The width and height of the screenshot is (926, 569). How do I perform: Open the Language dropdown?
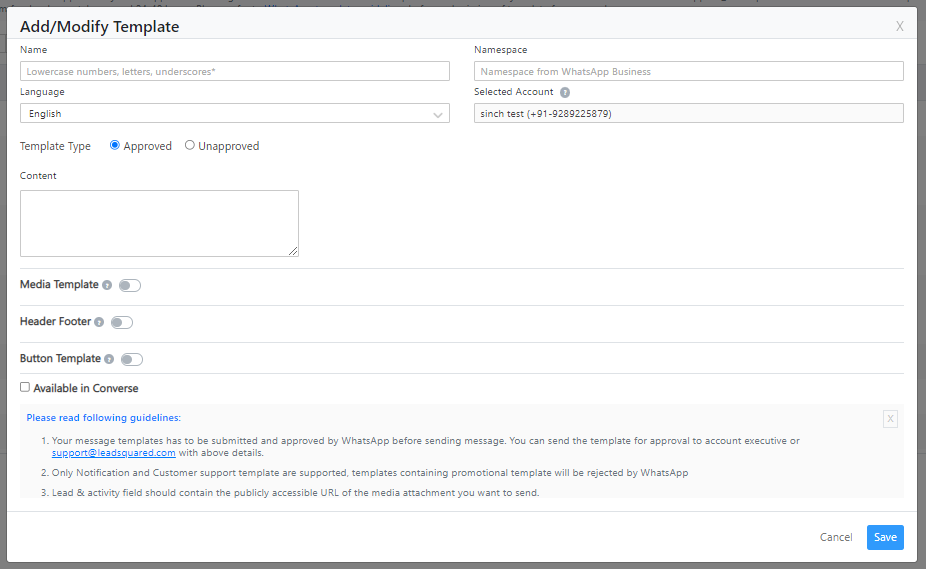(234, 114)
